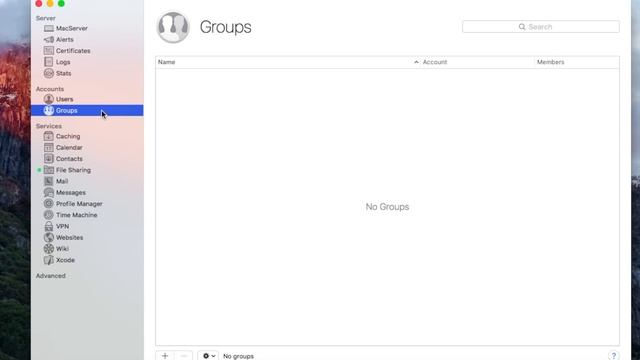Click the Server section header
Image resolution: width=640 pixels, height=360 pixels.
[46, 18]
